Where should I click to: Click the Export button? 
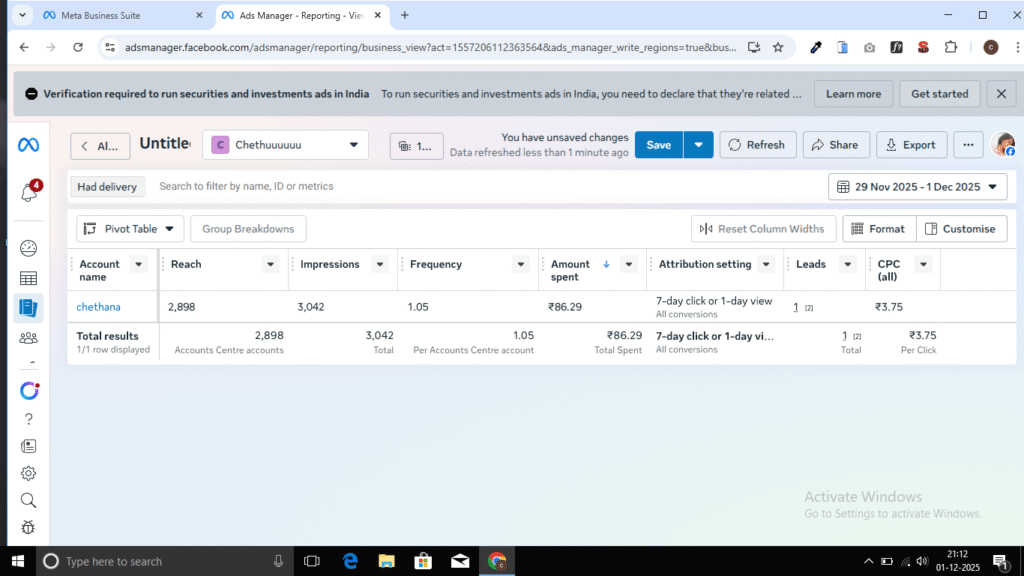click(x=911, y=145)
